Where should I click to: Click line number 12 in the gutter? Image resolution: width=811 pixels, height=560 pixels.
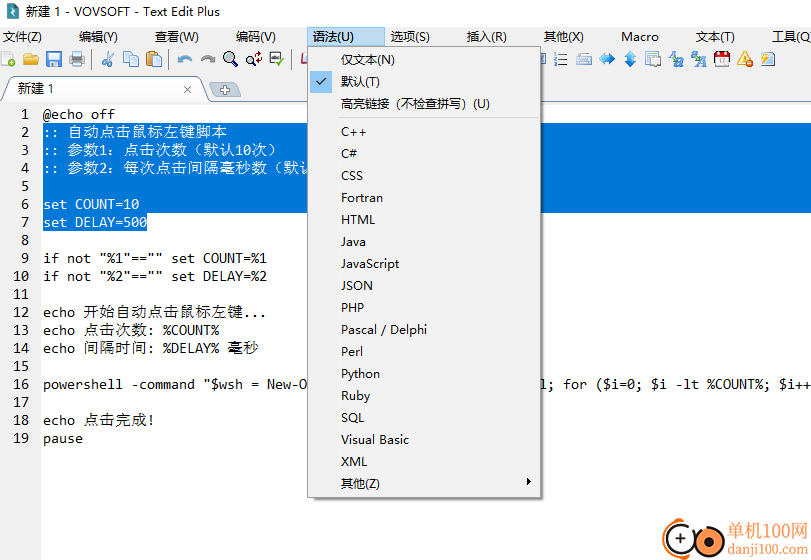pos(21,312)
